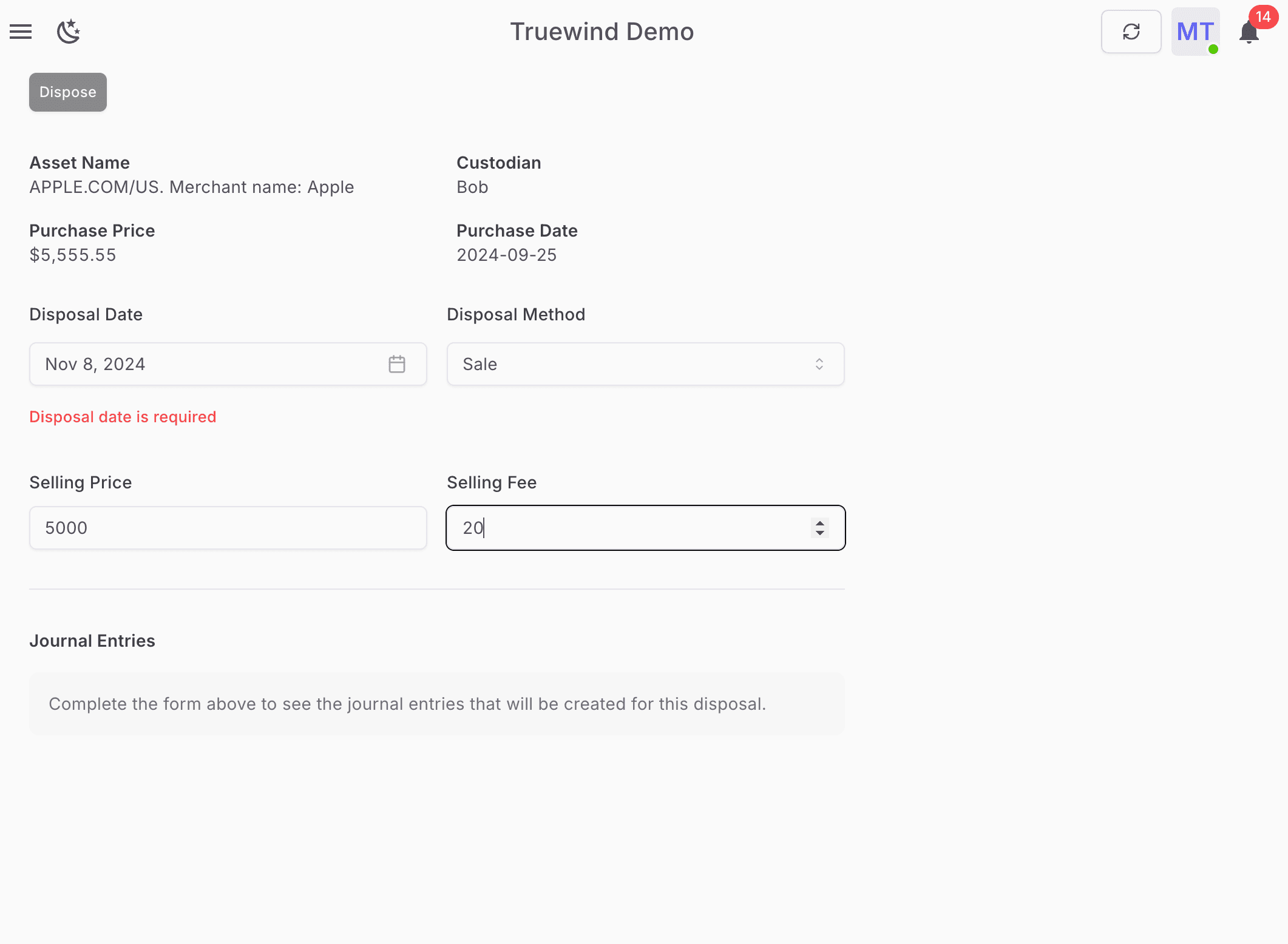The width and height of the screenshot is (1288, 944).
Task: Click the refresh sync icon
Action: [1130, 32]
